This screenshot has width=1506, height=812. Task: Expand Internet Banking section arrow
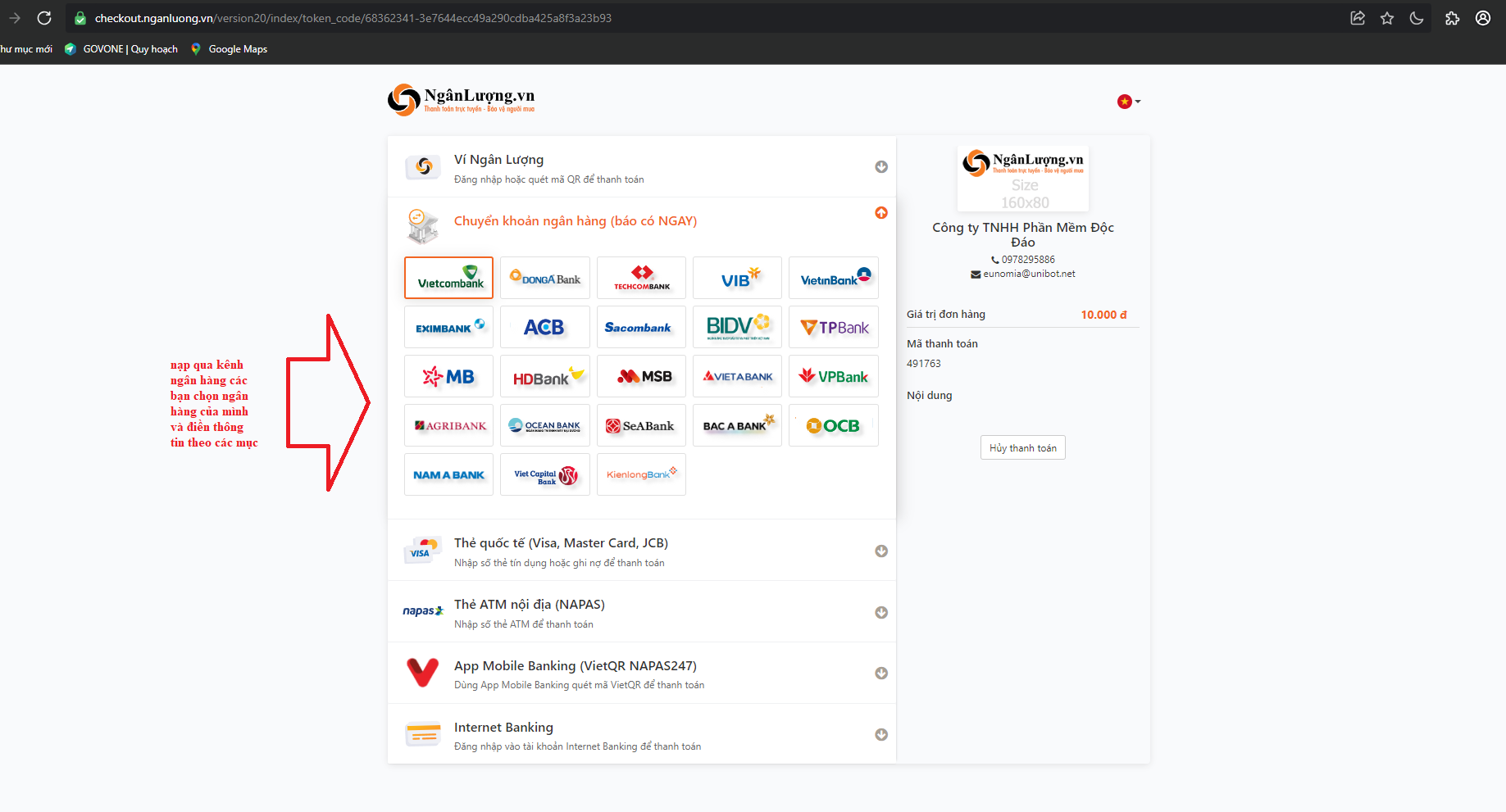click(881, 734)
